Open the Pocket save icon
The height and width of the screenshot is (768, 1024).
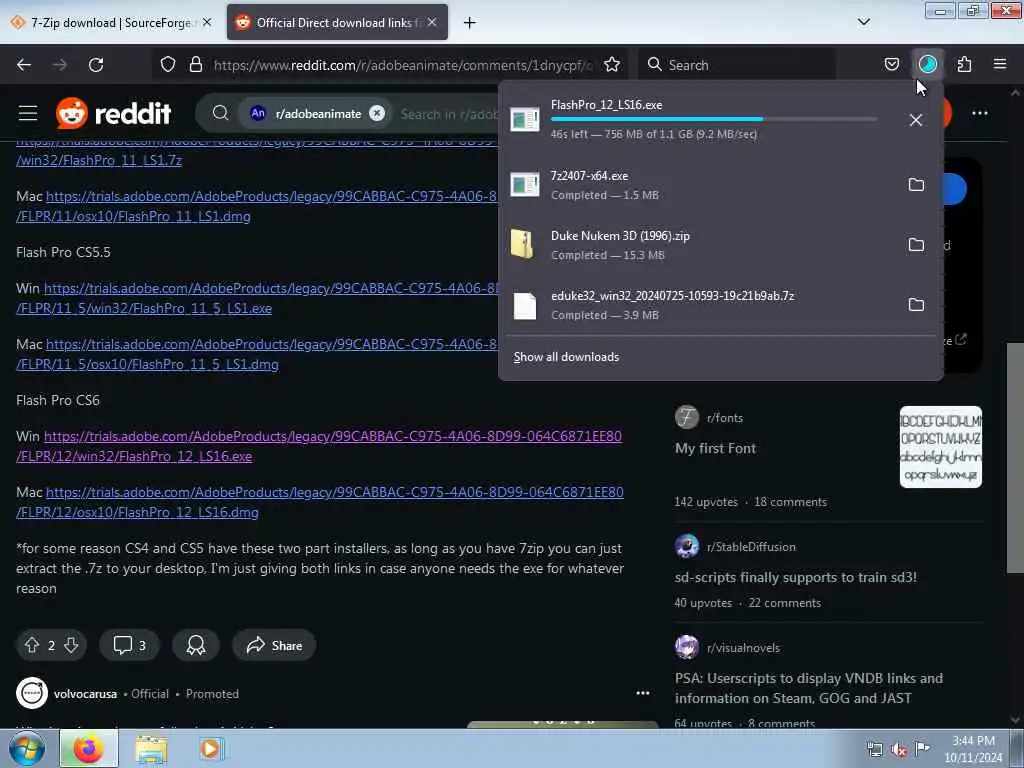point(891,65)
